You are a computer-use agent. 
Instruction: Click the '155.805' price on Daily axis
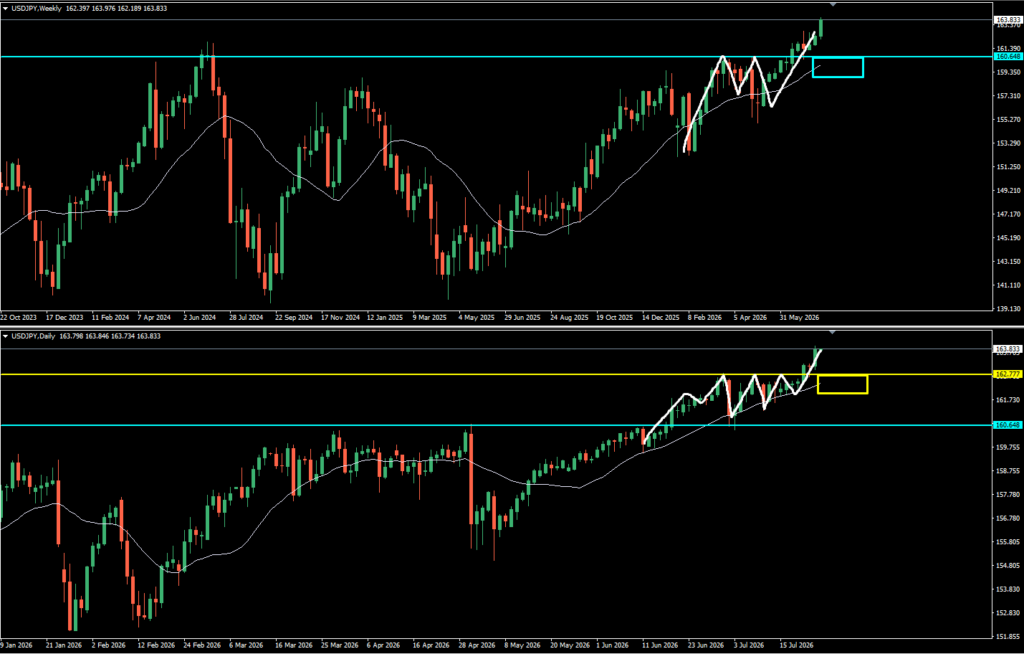click(1009, 542)
